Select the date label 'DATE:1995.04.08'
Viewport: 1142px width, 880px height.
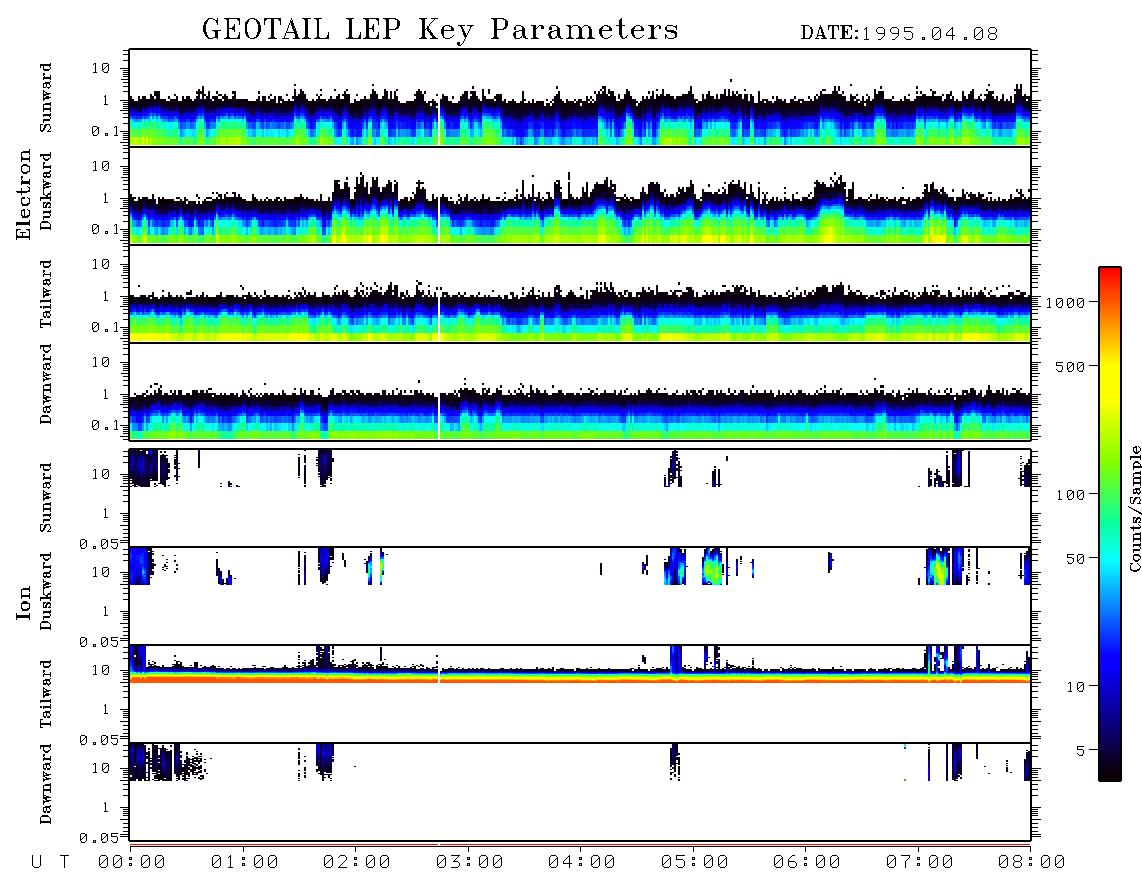point(899,34)
